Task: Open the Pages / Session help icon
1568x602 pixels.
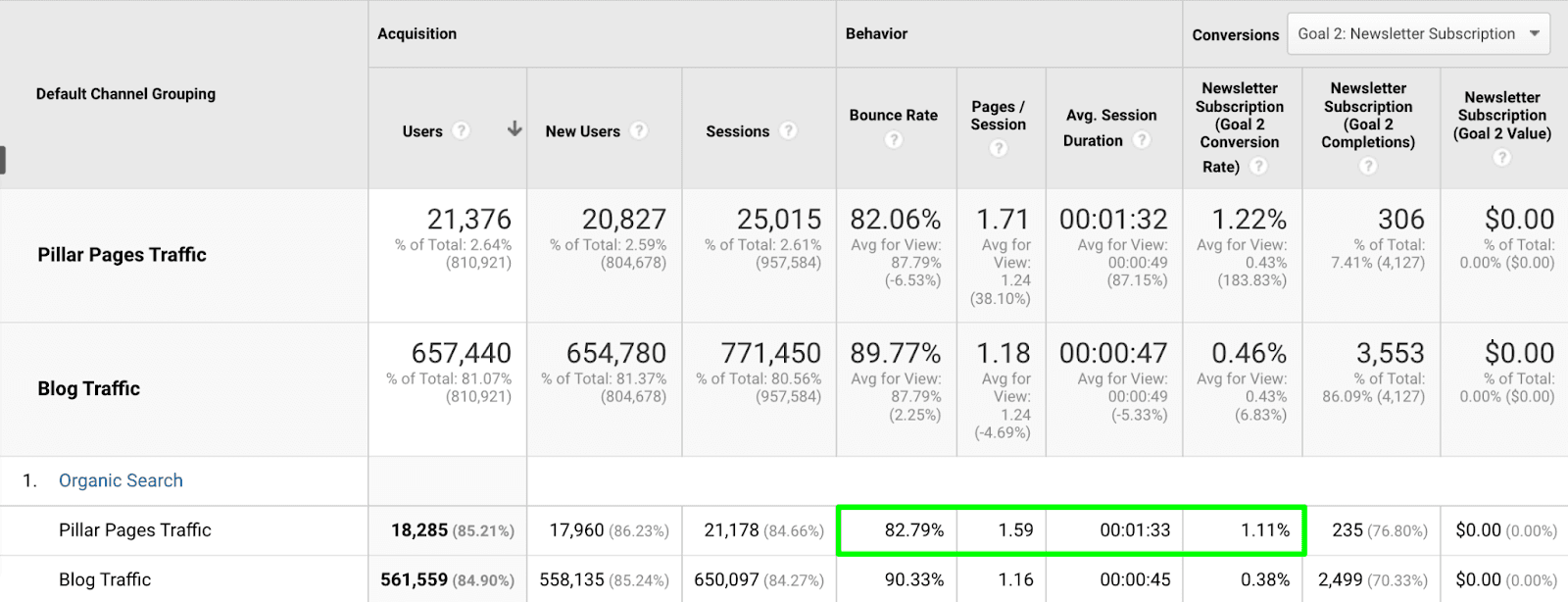Action: [998, 148]
